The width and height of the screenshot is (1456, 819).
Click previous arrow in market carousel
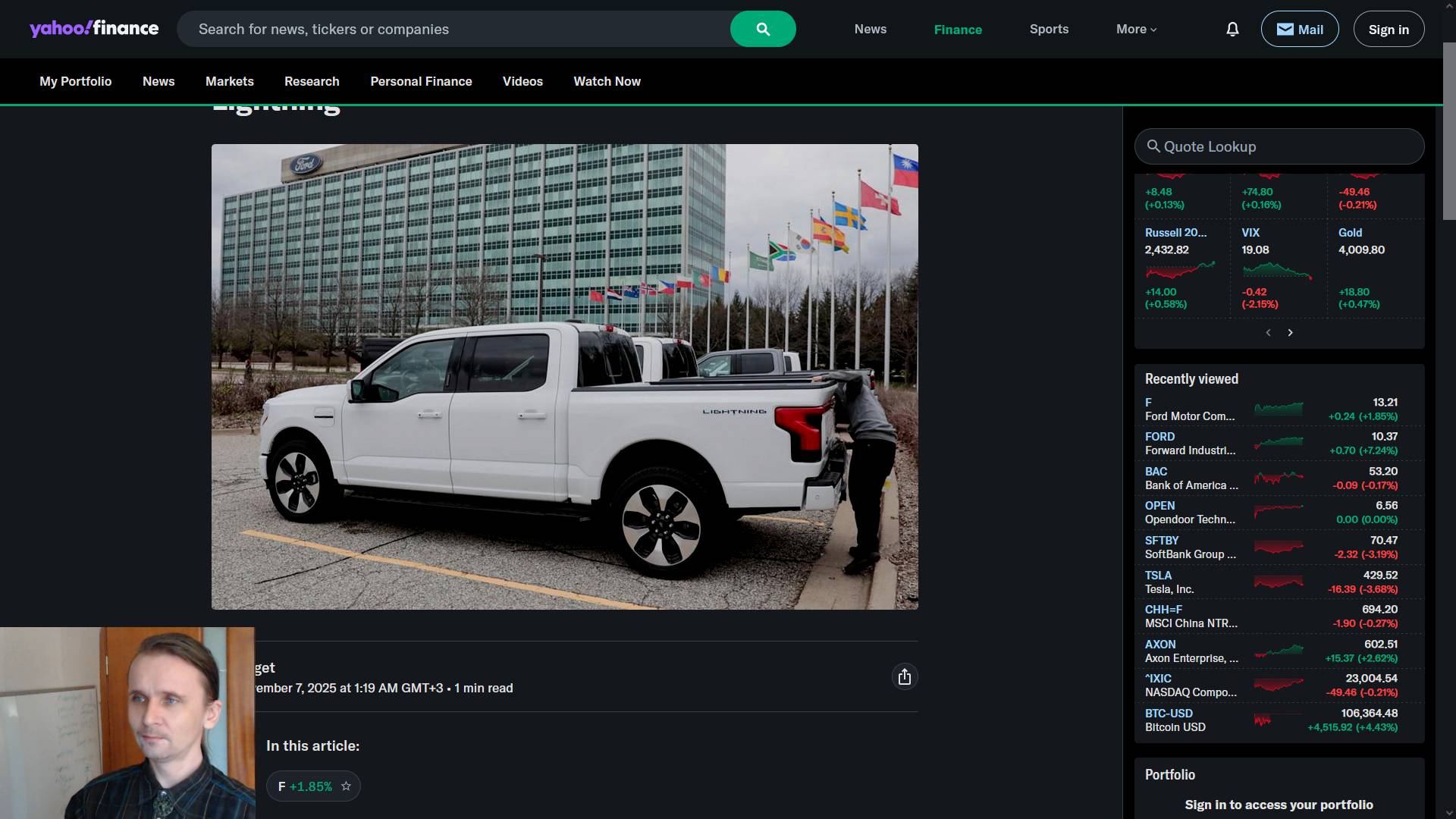click(1268, 333)
